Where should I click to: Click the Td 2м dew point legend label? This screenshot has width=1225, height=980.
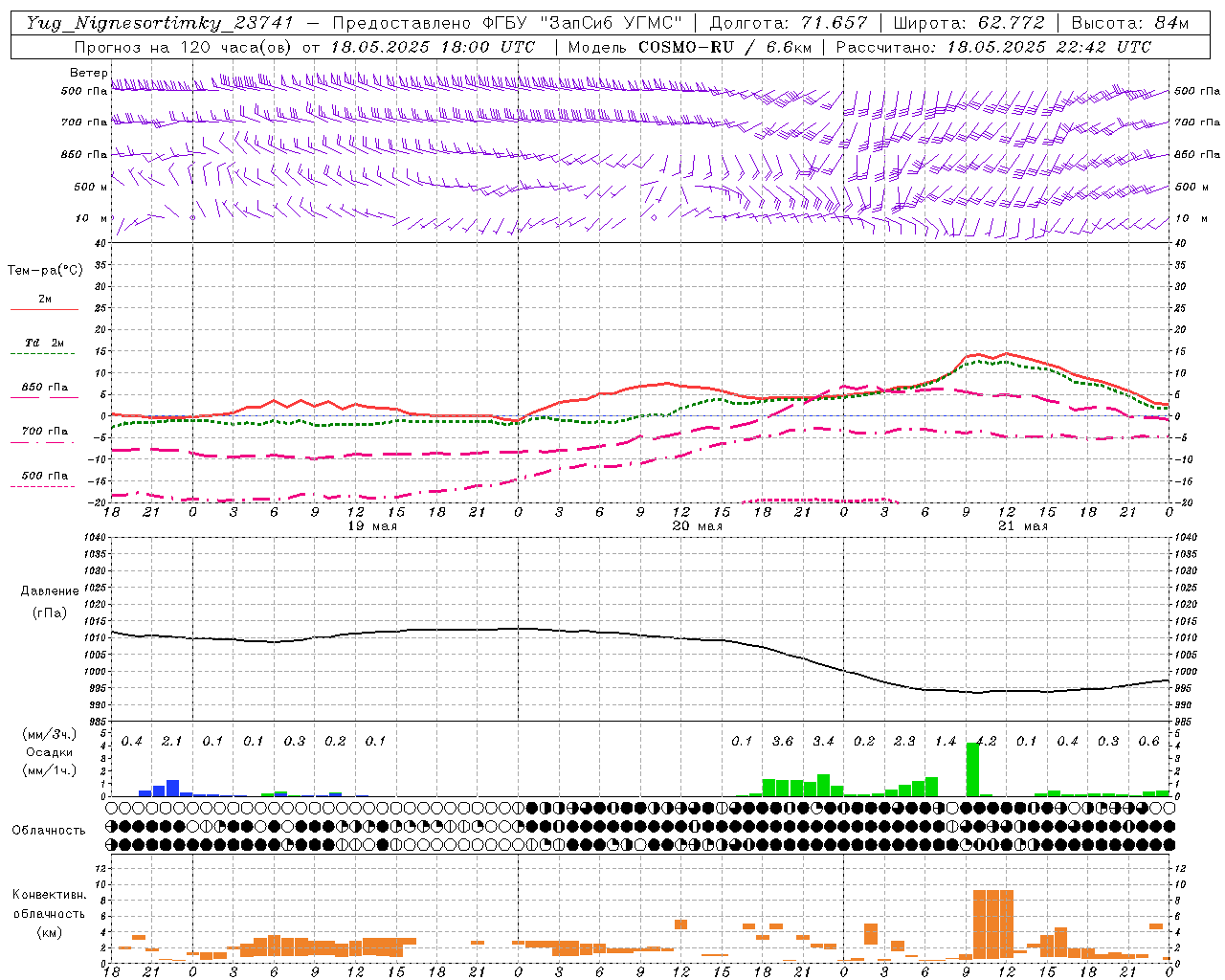45,343
